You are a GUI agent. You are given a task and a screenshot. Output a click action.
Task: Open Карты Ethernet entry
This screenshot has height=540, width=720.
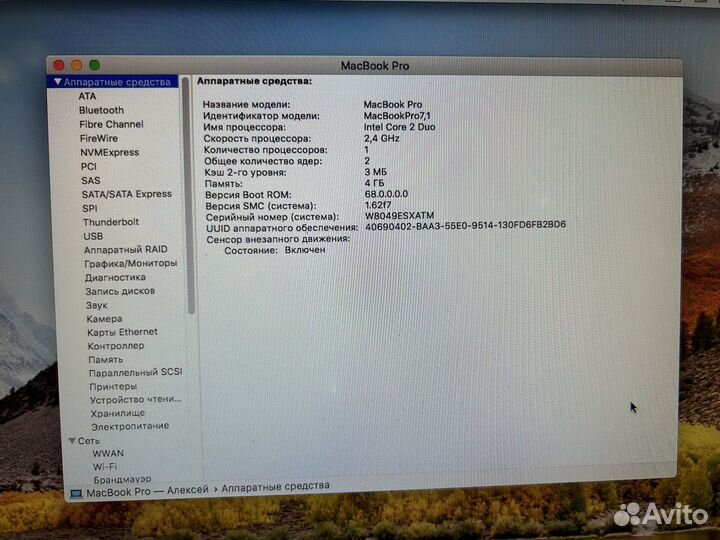[x=123, y=332]
